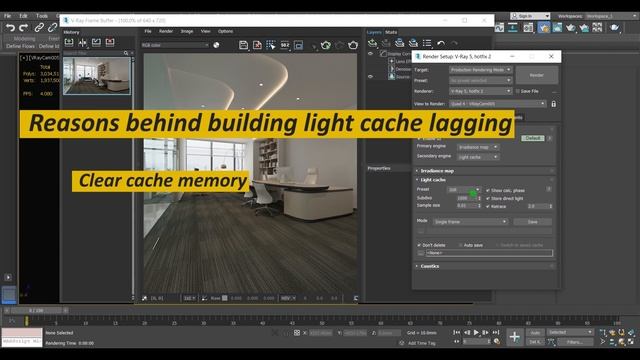
Task: Open Renderer dropdown in Render Setup
Action: (x=480, y=91)
